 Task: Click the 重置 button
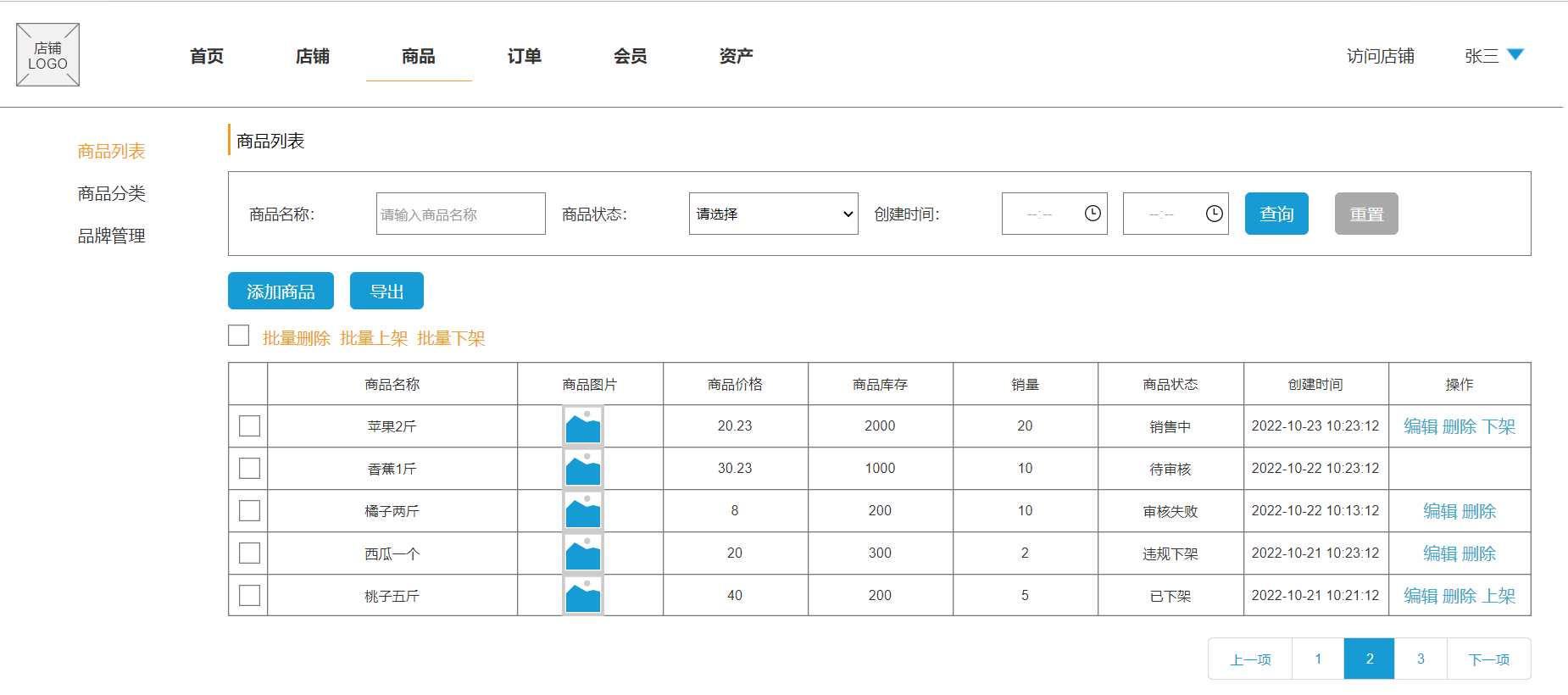pyautogui.click(x=1366, y=214)
